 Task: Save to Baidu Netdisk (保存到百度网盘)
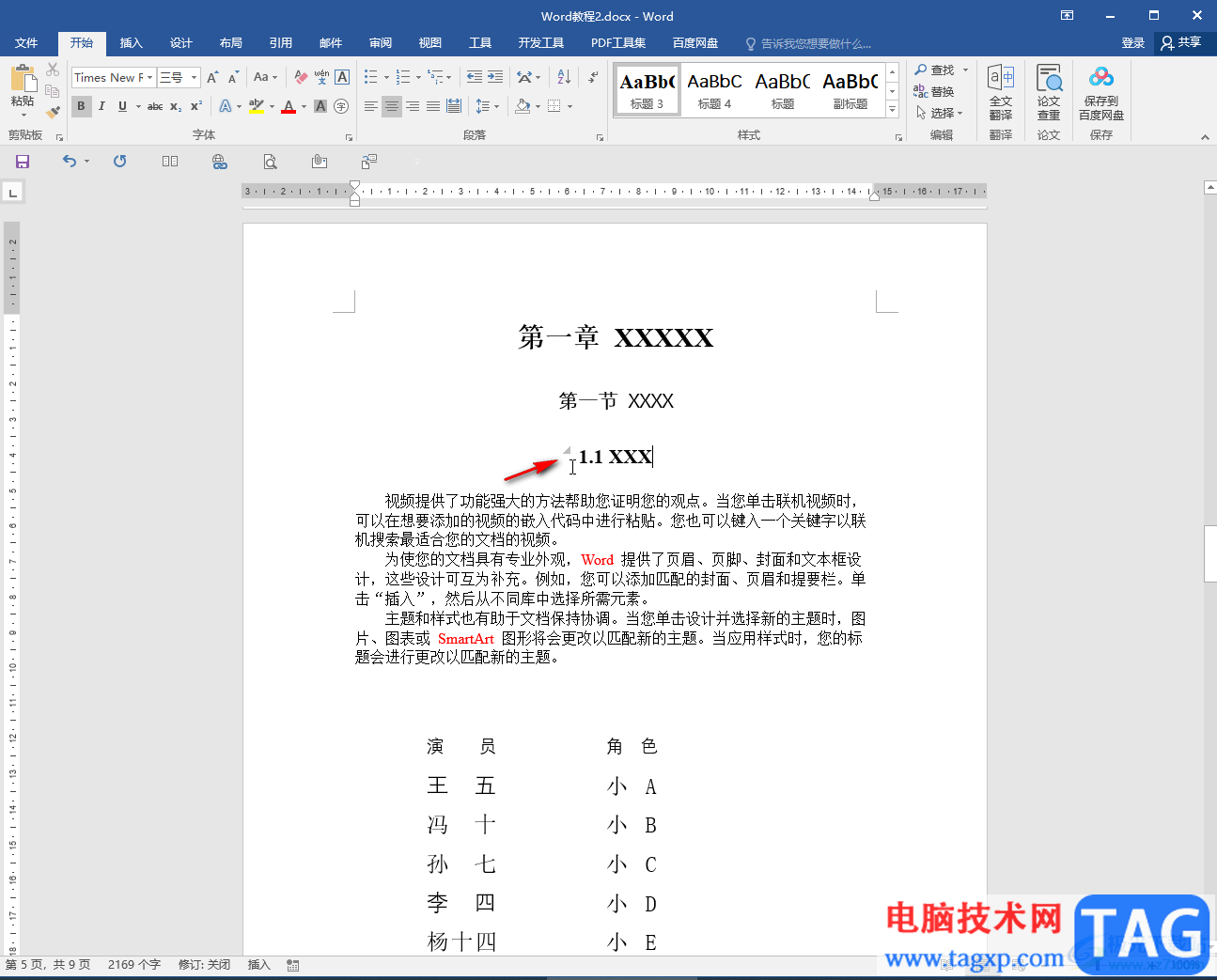click(1101, 93)
